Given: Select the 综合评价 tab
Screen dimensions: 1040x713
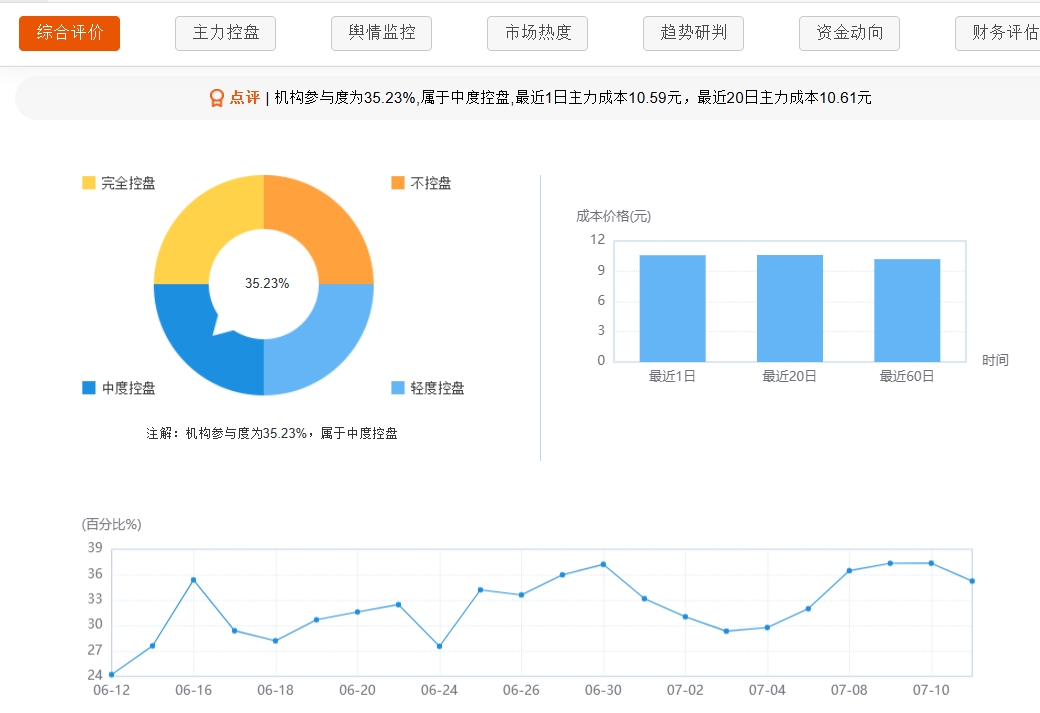Looking at the screenshot, I should tap(69, 33).
